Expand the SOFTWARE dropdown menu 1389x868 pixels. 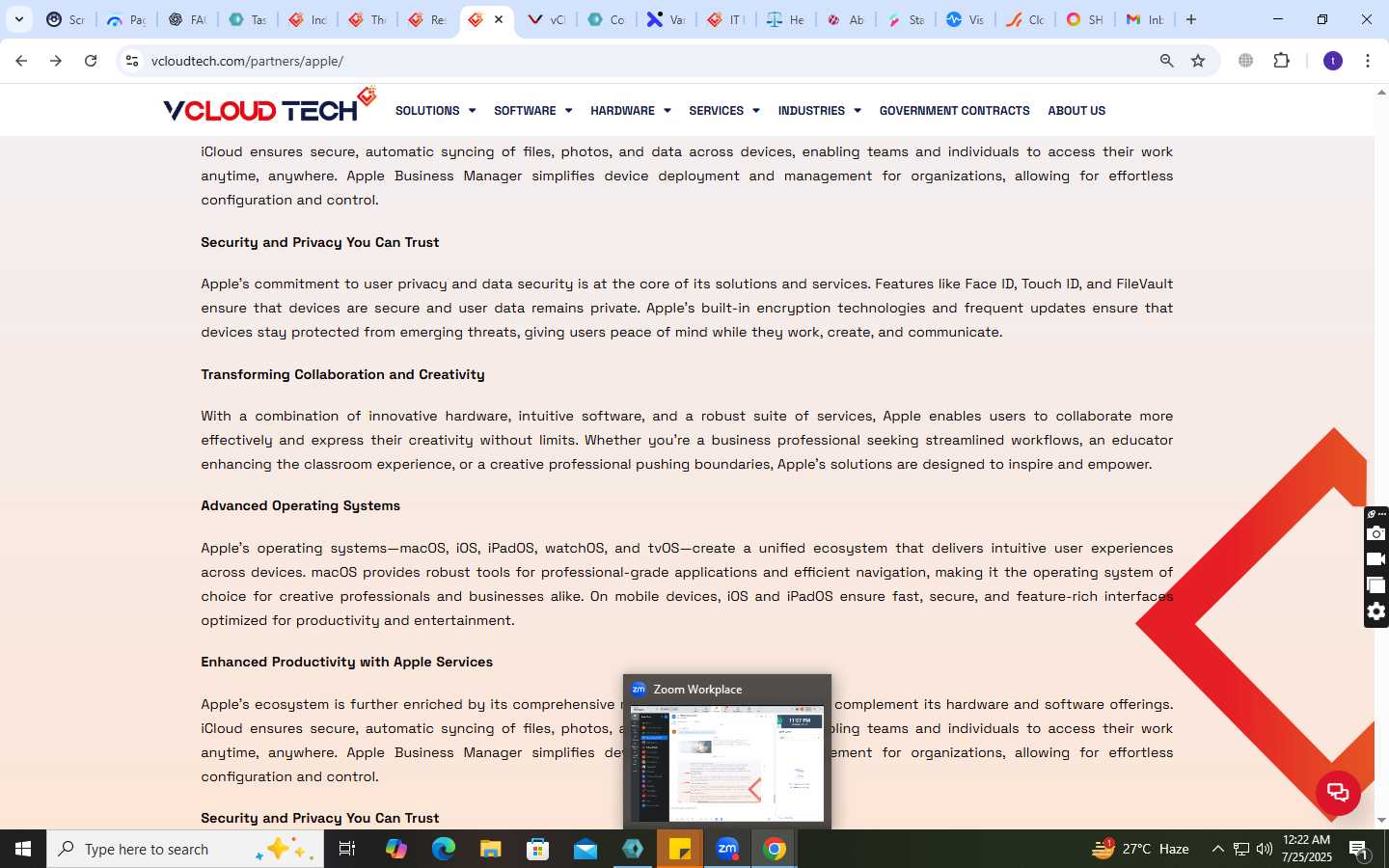(532, 111)
